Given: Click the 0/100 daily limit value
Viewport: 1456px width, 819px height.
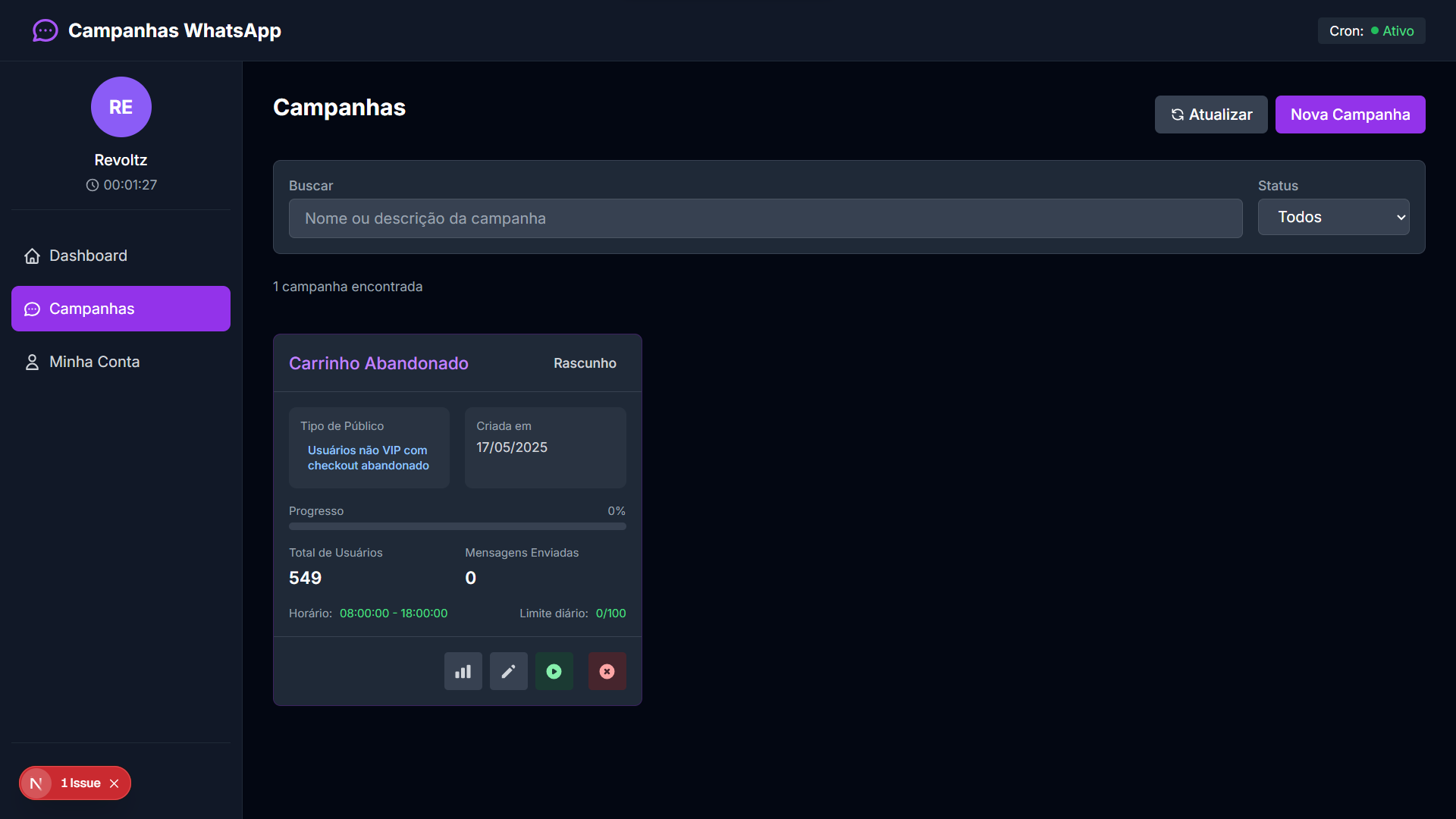Looking at the screenshot, I should [611, 613].
